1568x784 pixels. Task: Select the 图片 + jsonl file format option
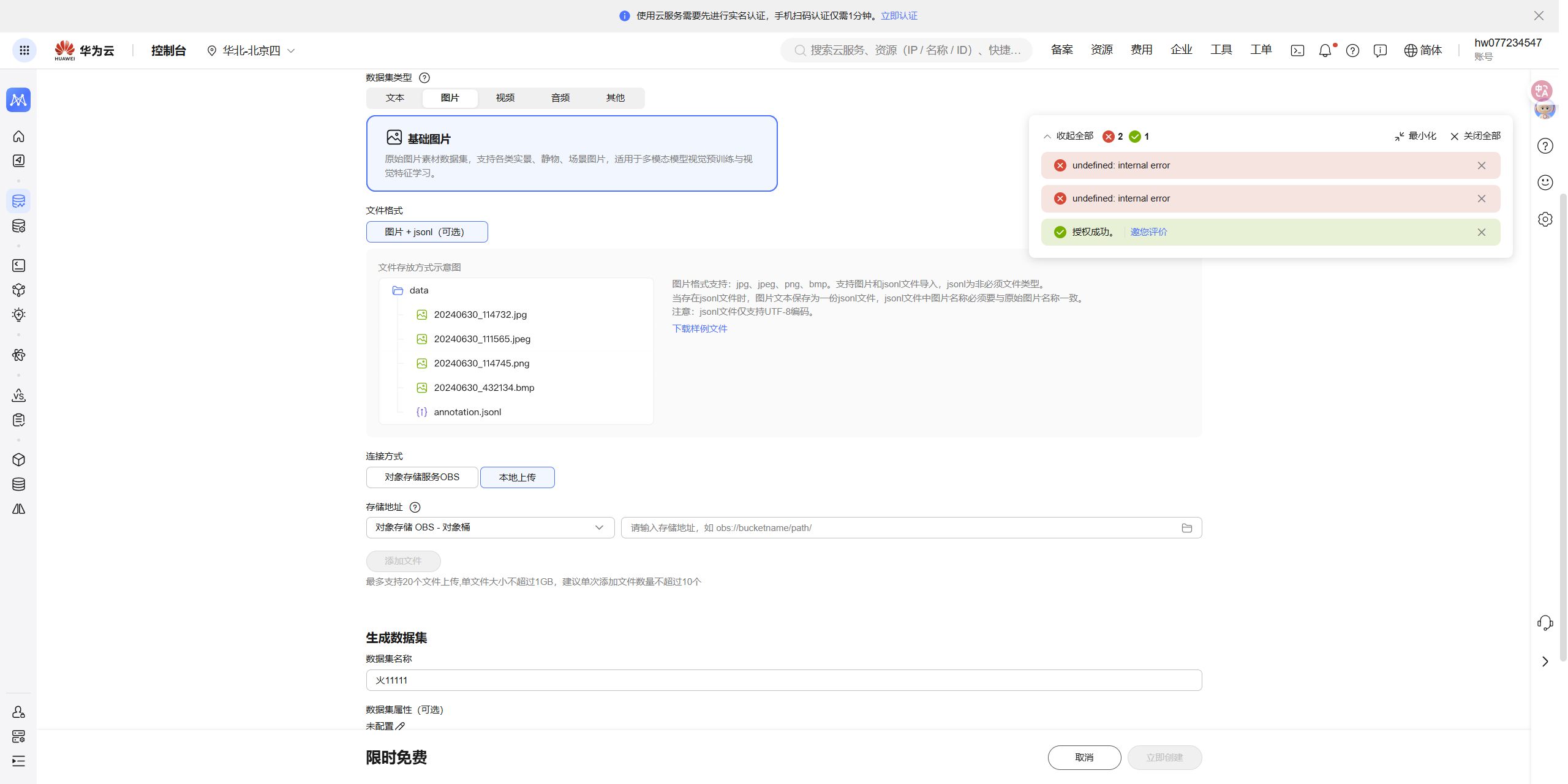(x=427, y=232)
